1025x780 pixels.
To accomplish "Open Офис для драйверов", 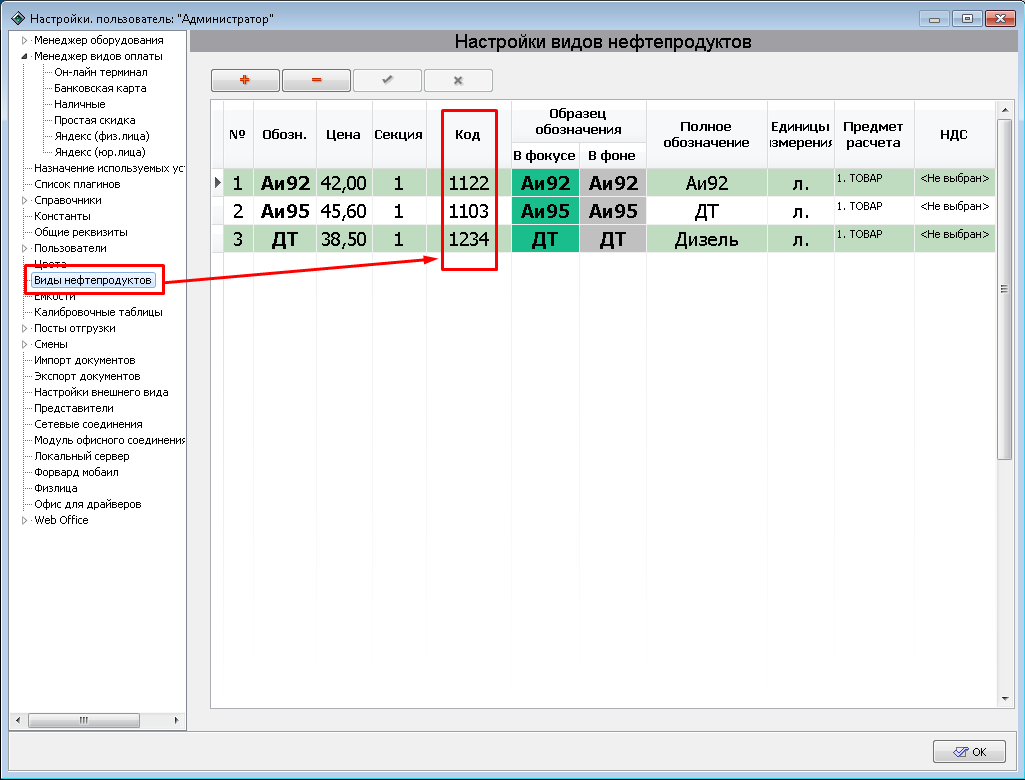I will [x=88, y=504].
